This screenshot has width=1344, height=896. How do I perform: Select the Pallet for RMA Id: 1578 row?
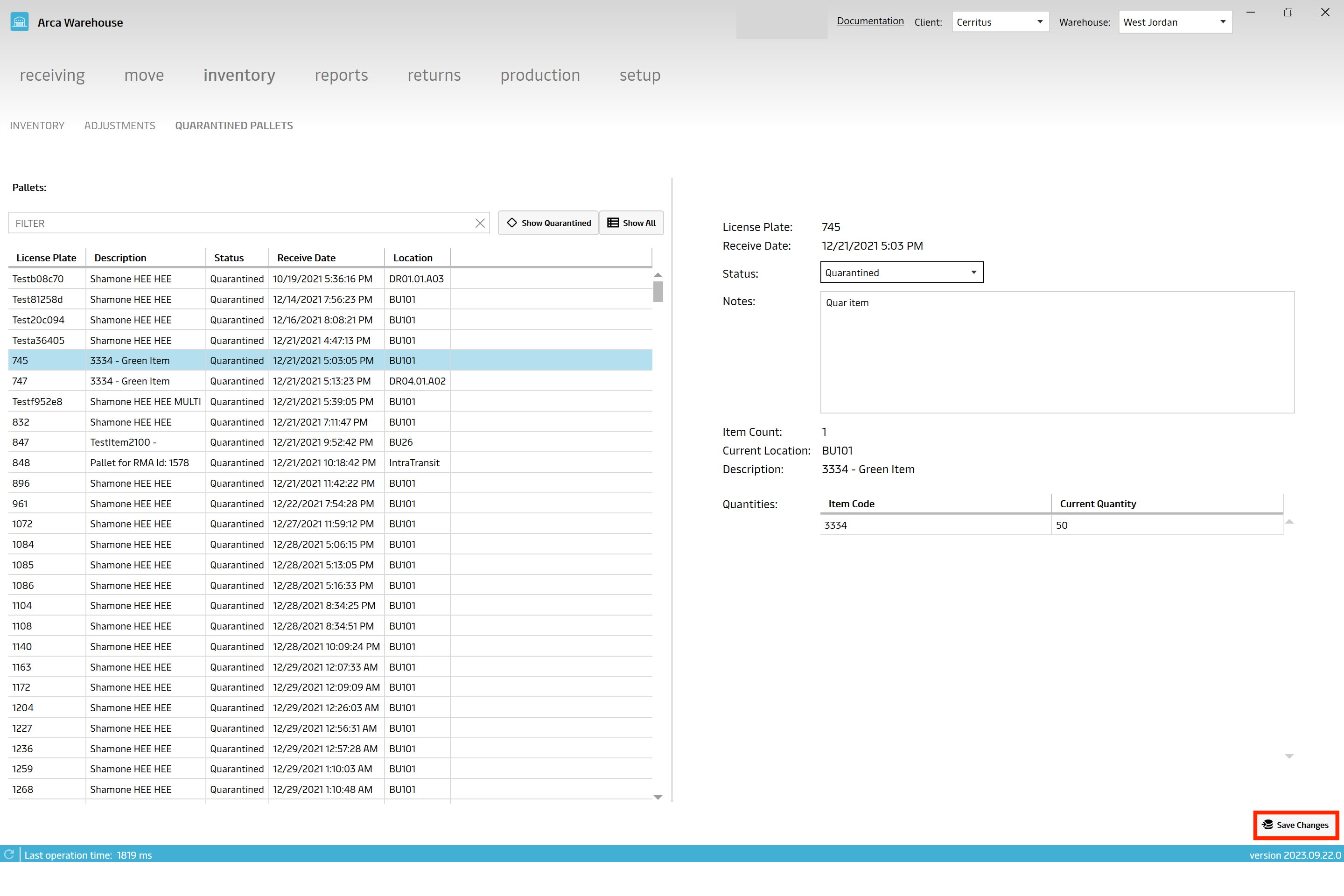330,463
